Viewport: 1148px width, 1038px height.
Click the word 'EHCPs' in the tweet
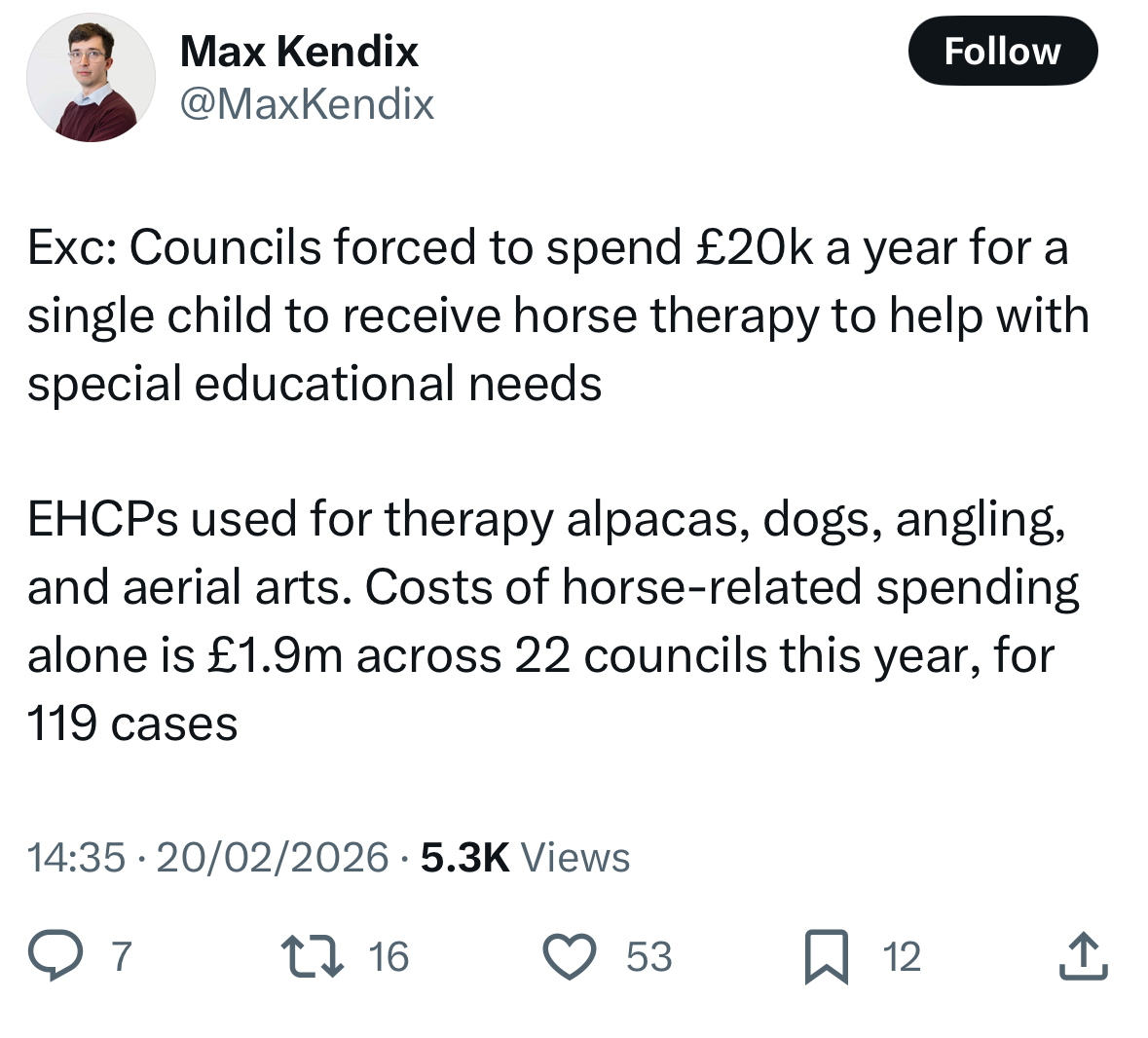click(x=102, y=518)
